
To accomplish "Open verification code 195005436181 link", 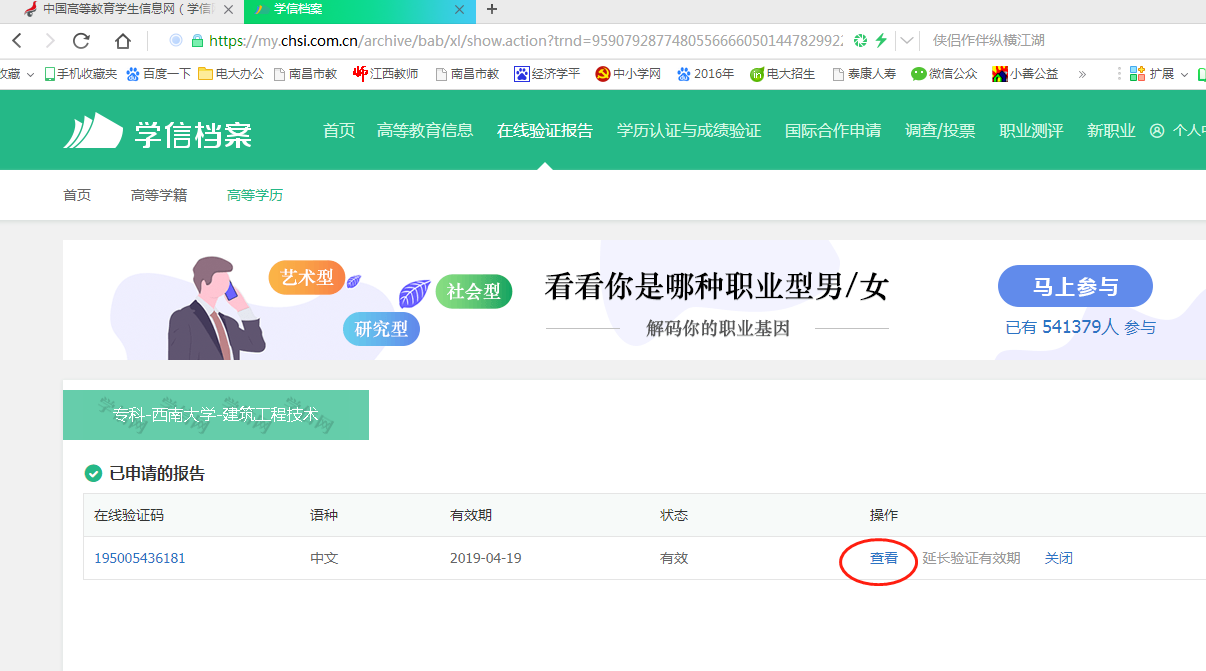I will pos(140,558).
